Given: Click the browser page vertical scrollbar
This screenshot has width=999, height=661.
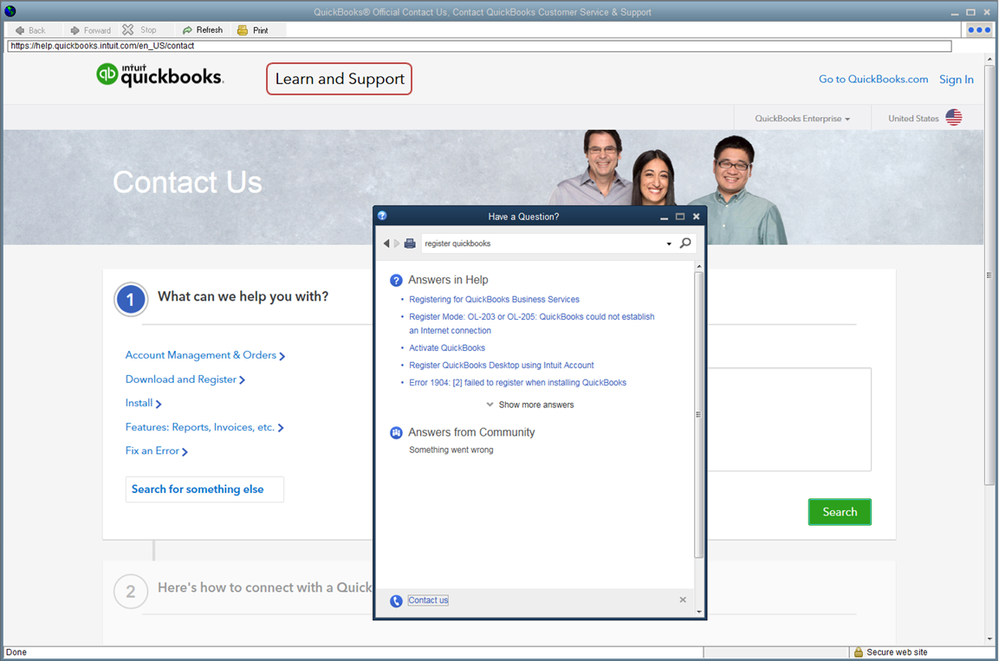Looking at the screenshot, I should [989, 274].
